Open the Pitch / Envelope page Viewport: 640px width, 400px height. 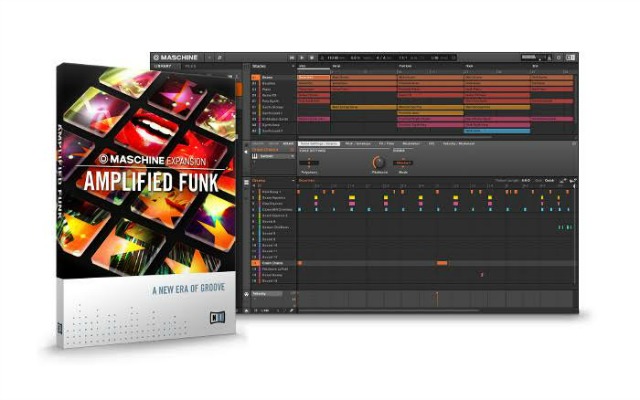[358, 144]
